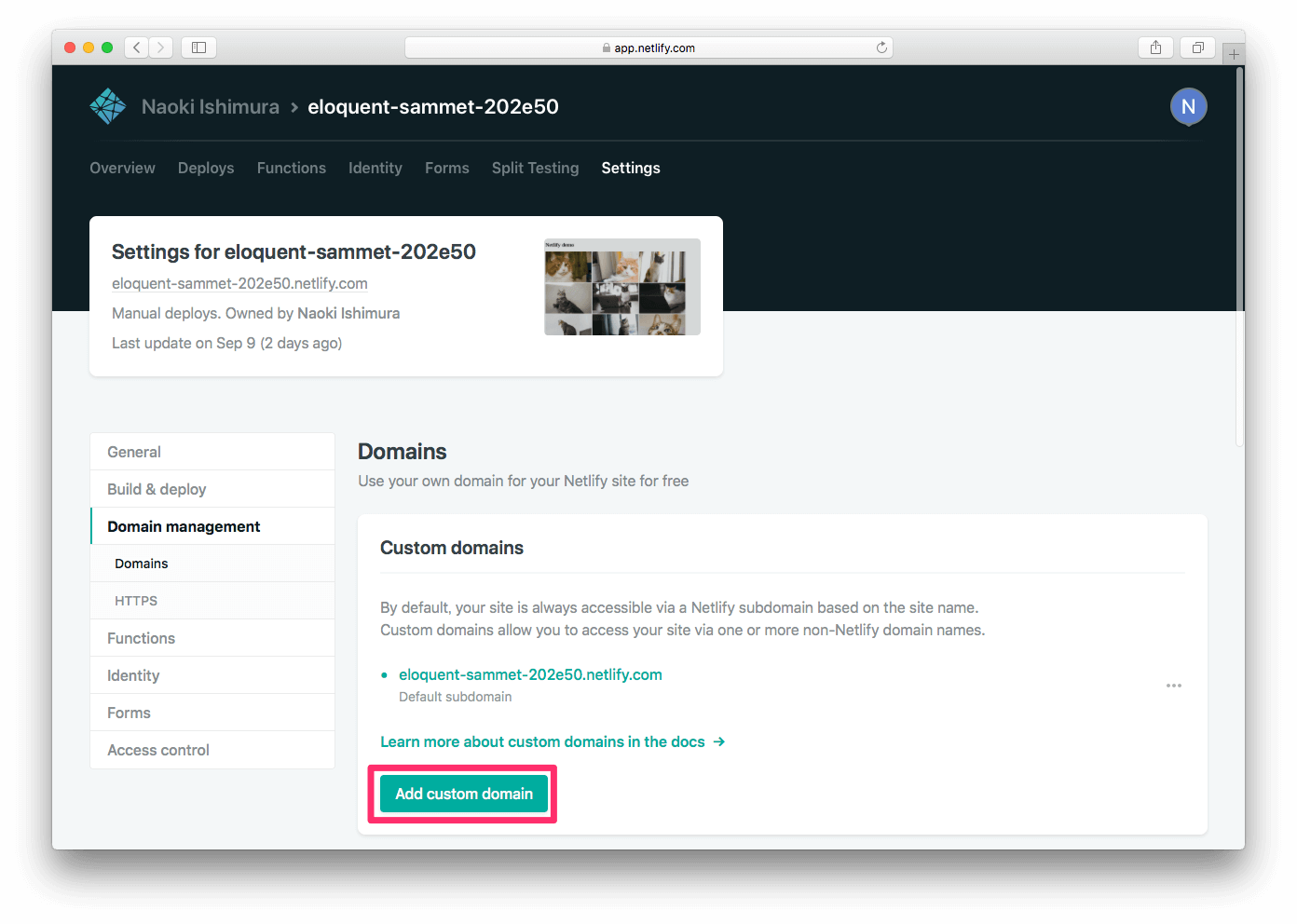
Task: Open the Forms top navigation tab
Action: tap(447, 168)
